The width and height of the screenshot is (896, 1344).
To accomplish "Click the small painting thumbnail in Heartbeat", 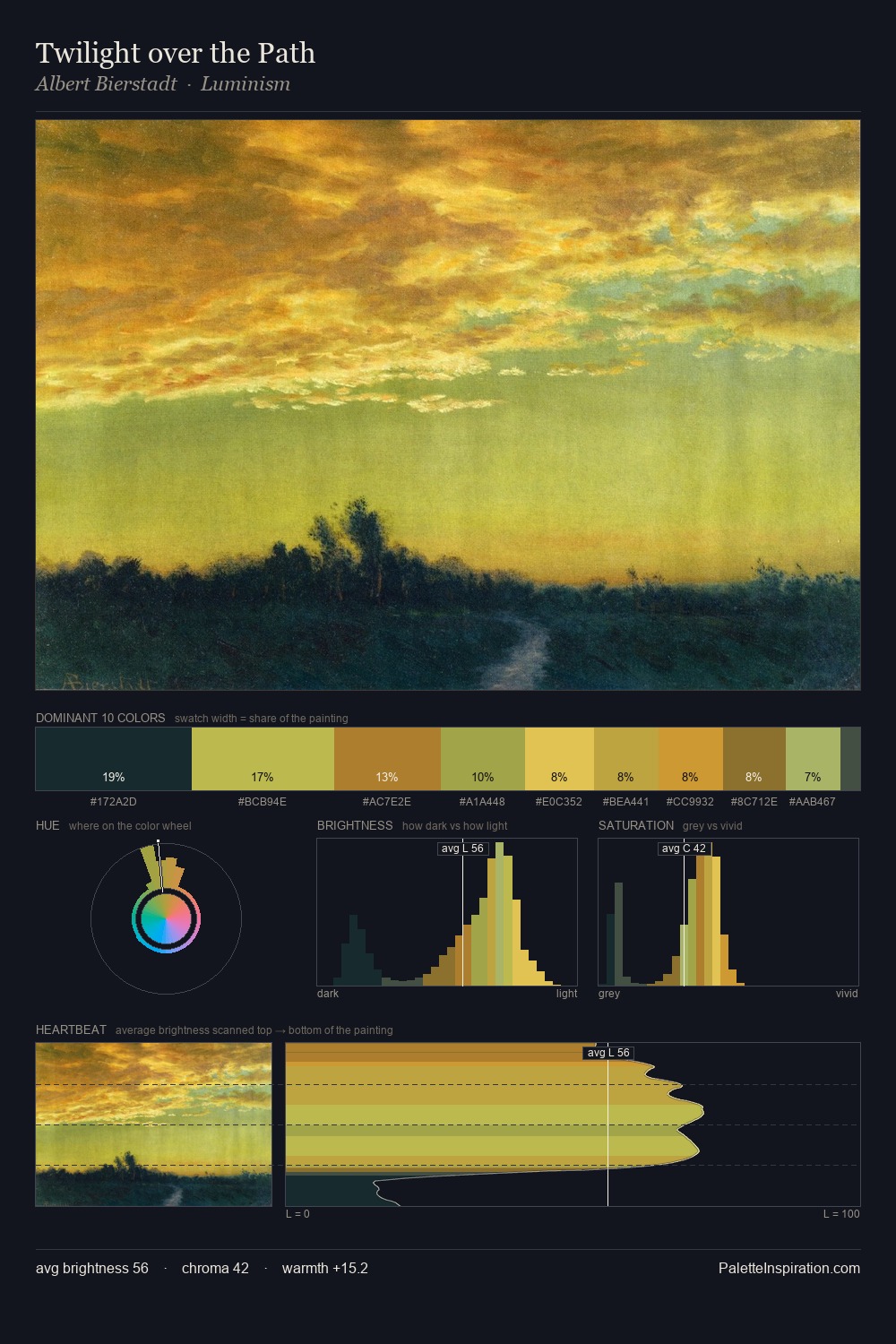I will [153, 1124].
